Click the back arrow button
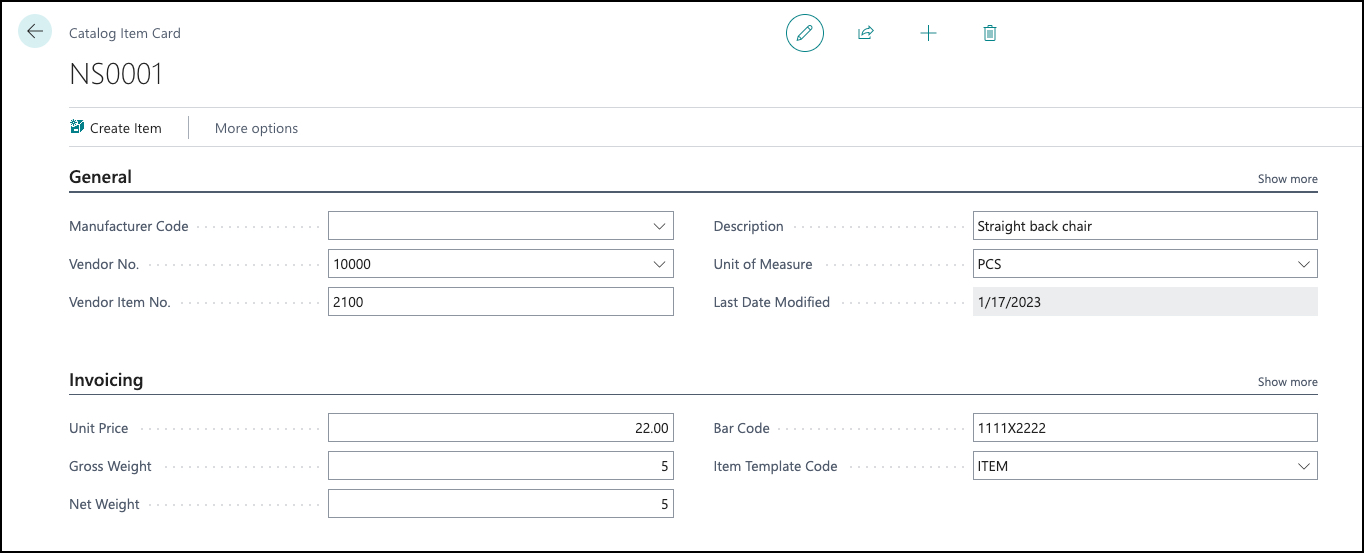Image resolution: width=1364 pixels, height=553 pixels. point(35,32)
